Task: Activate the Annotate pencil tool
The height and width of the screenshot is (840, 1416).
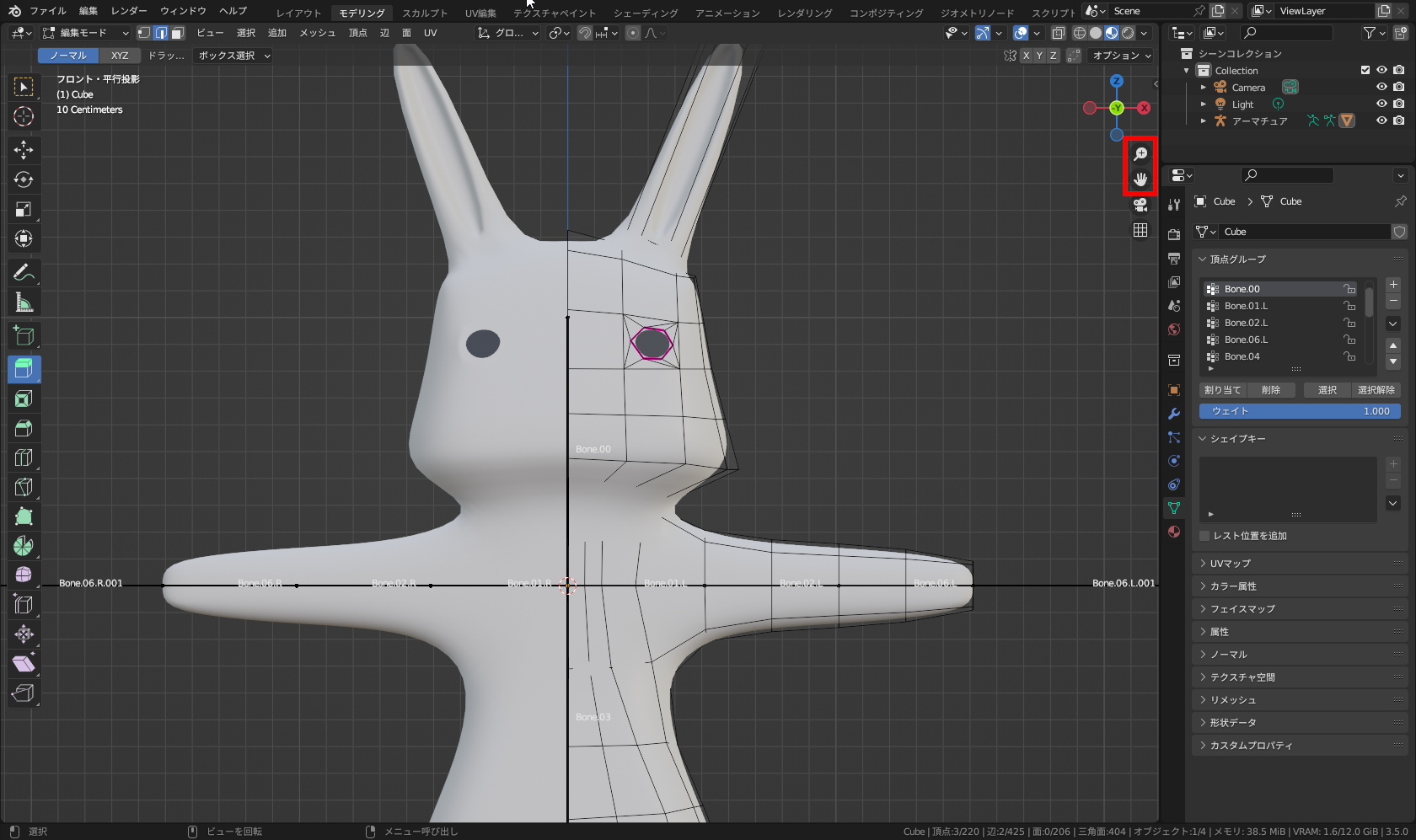Action: [x=24, y=272]
